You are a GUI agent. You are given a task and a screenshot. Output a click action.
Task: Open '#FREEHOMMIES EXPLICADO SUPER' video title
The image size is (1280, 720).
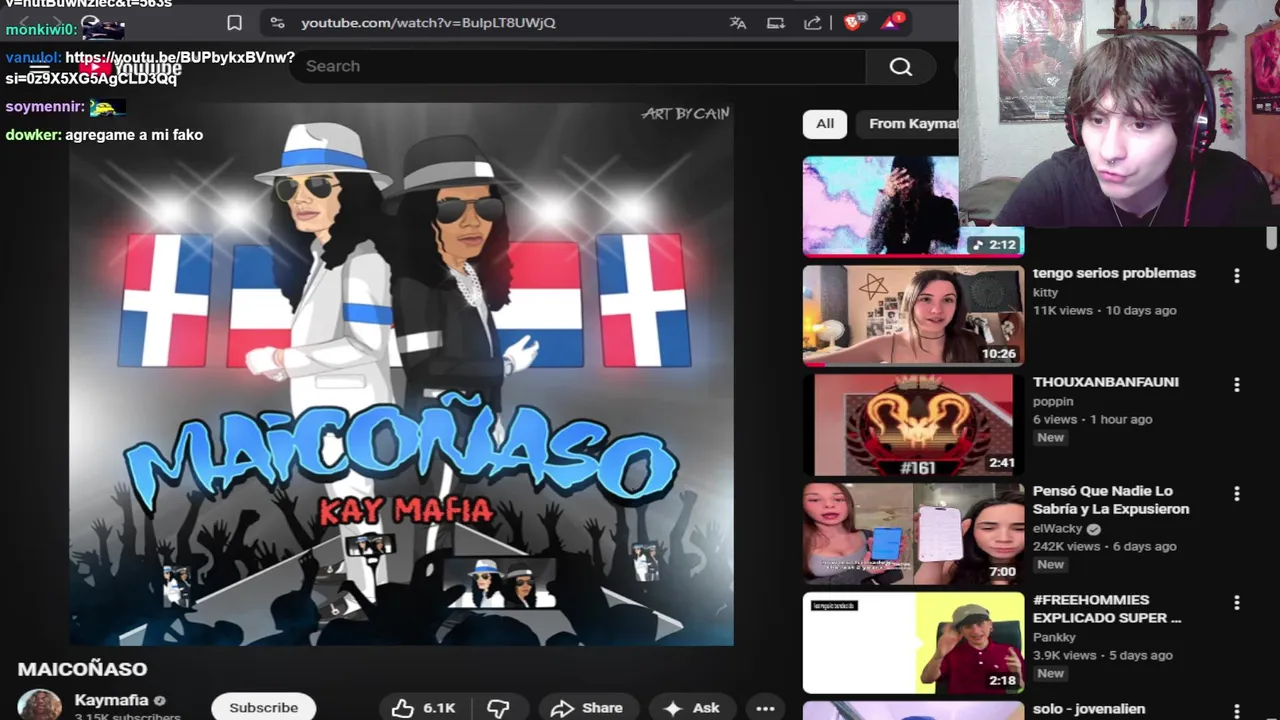pyautogui.click(x=1107, y=608)
